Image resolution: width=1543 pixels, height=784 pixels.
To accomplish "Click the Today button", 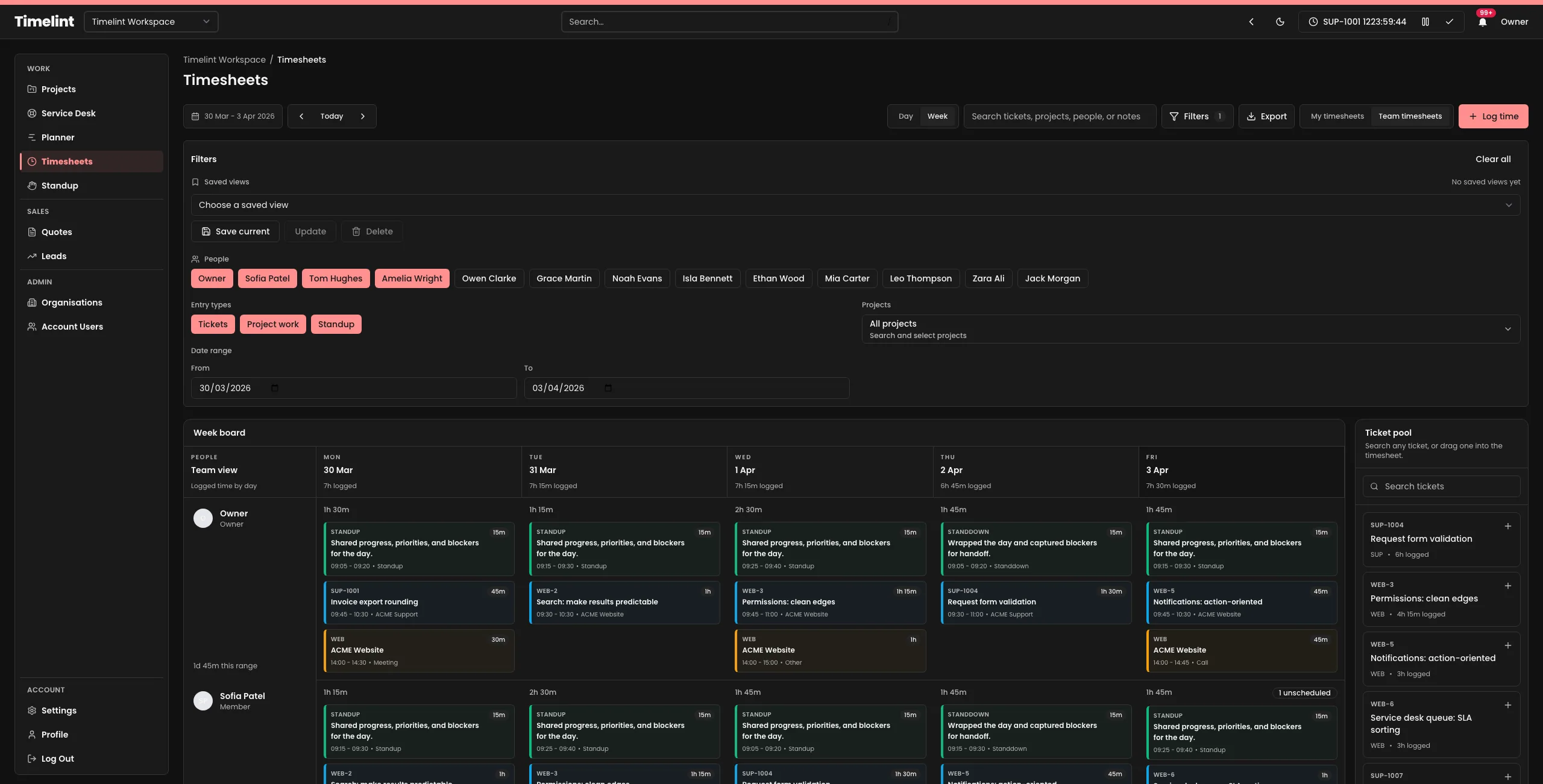I will click(x=332, y=116).
